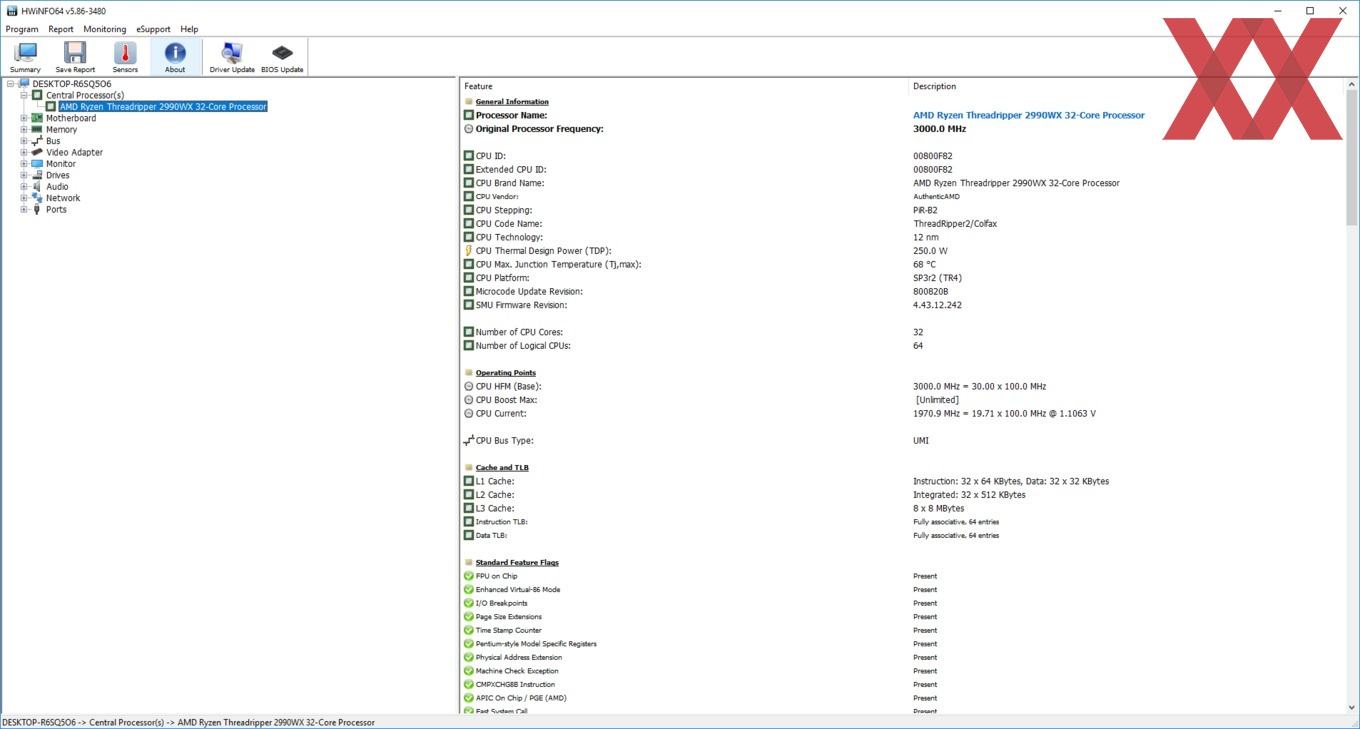
Task: Click the CPU Code Name row
Action: pos(903,224)
